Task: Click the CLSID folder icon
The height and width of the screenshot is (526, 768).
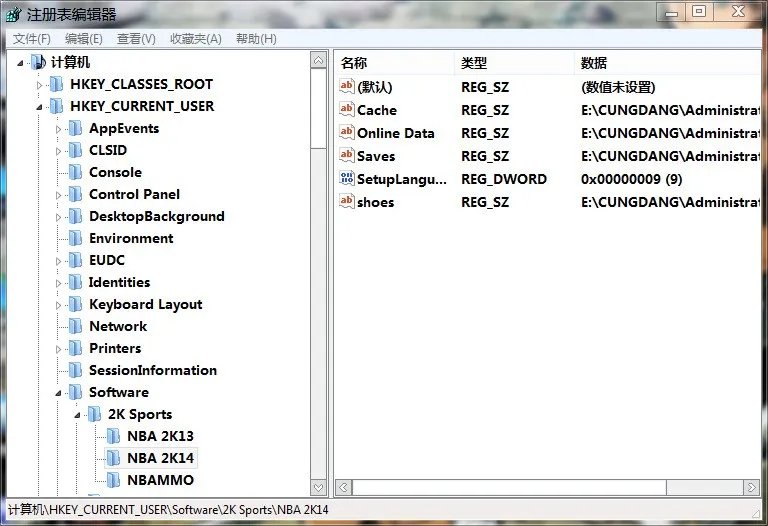Action: coord(75,150)
